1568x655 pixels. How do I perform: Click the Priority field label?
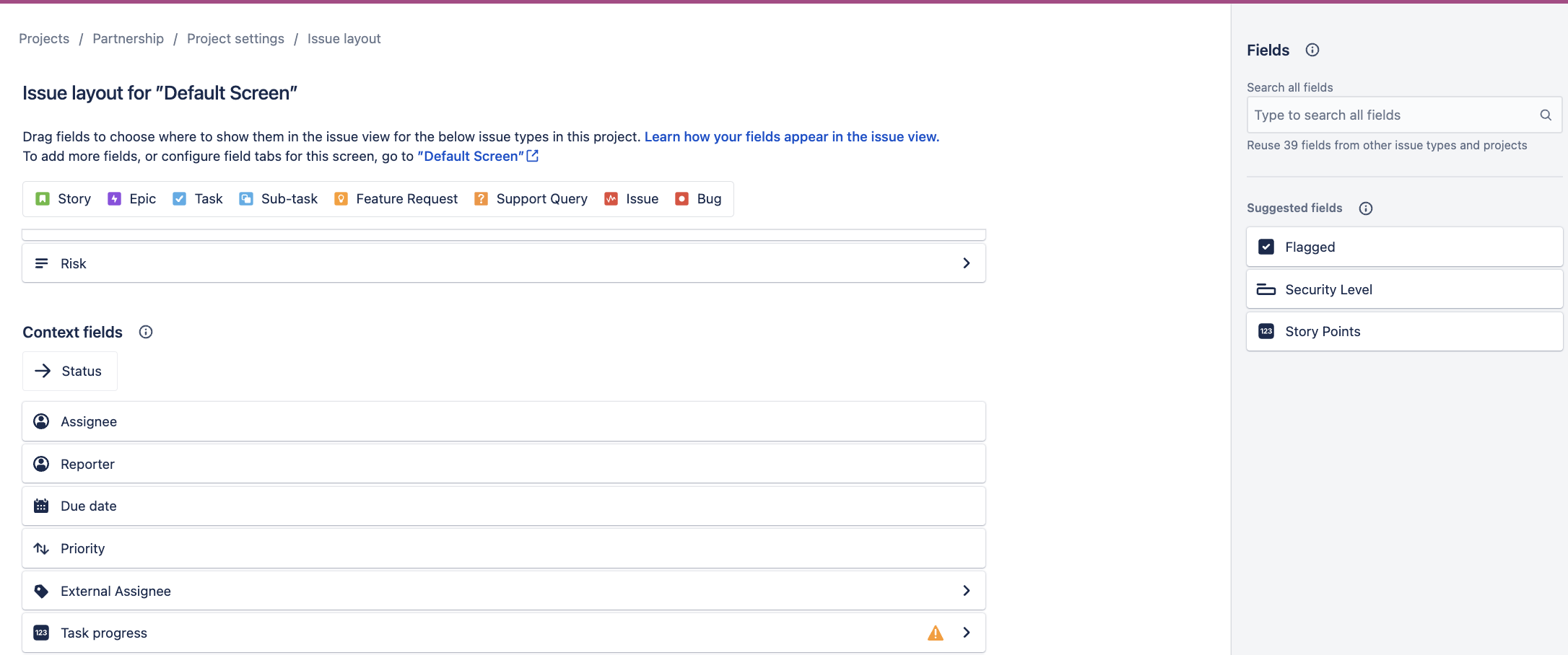(83, 548)
